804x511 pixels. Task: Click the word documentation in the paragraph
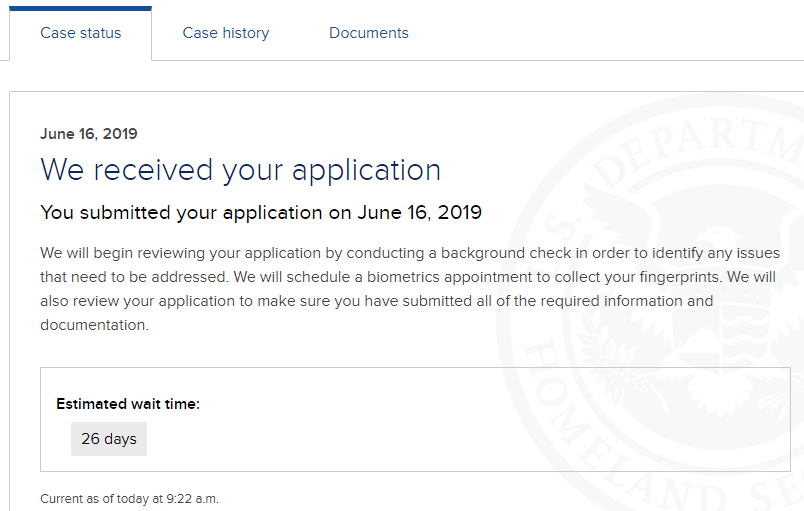(x=94, y=325)
